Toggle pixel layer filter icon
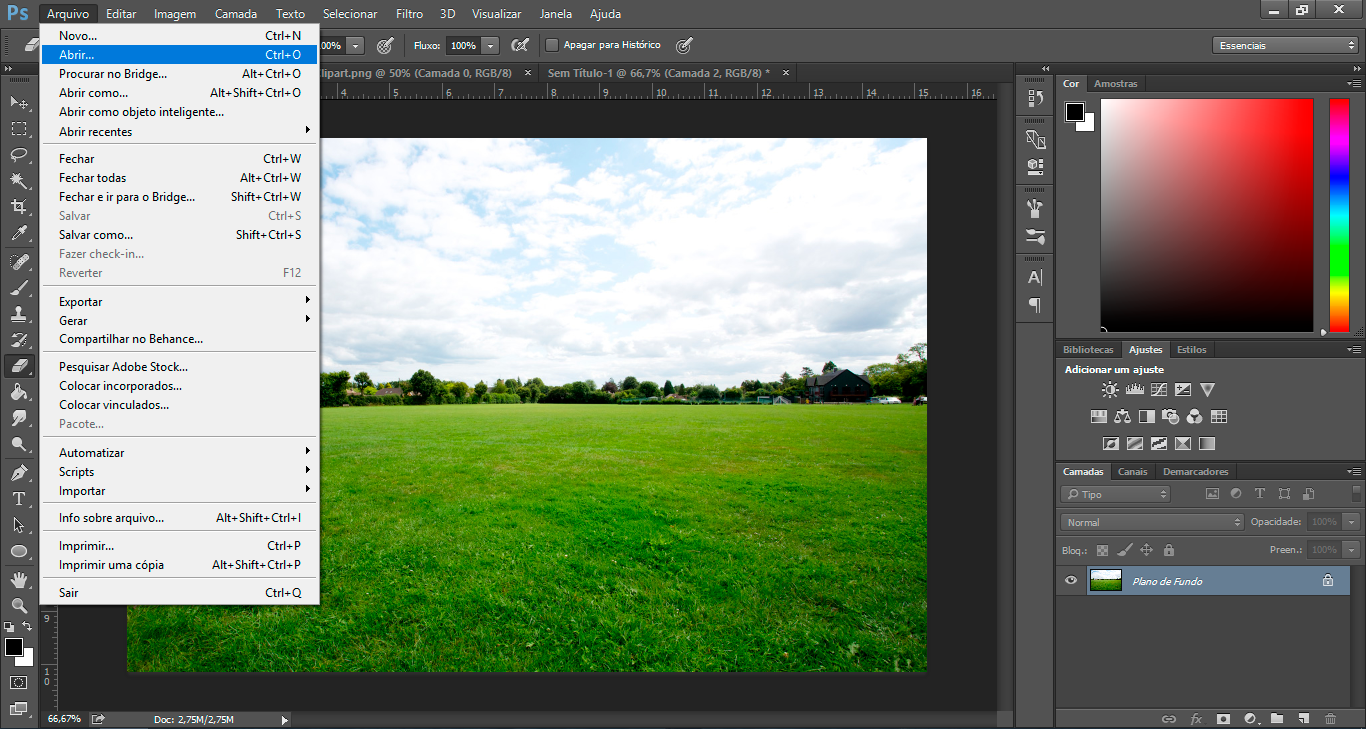 [x=1212, y=494]
